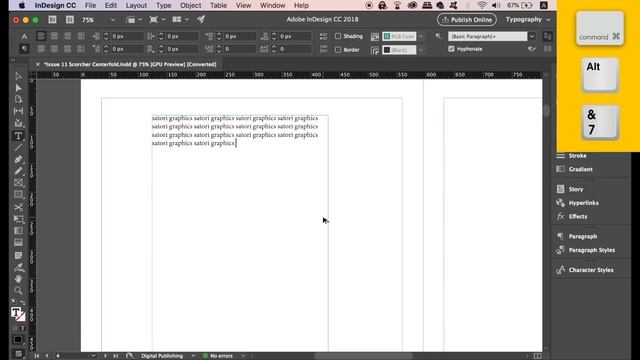
Task: Click the align center paragraph icon
Action: [x=54, y=36]
